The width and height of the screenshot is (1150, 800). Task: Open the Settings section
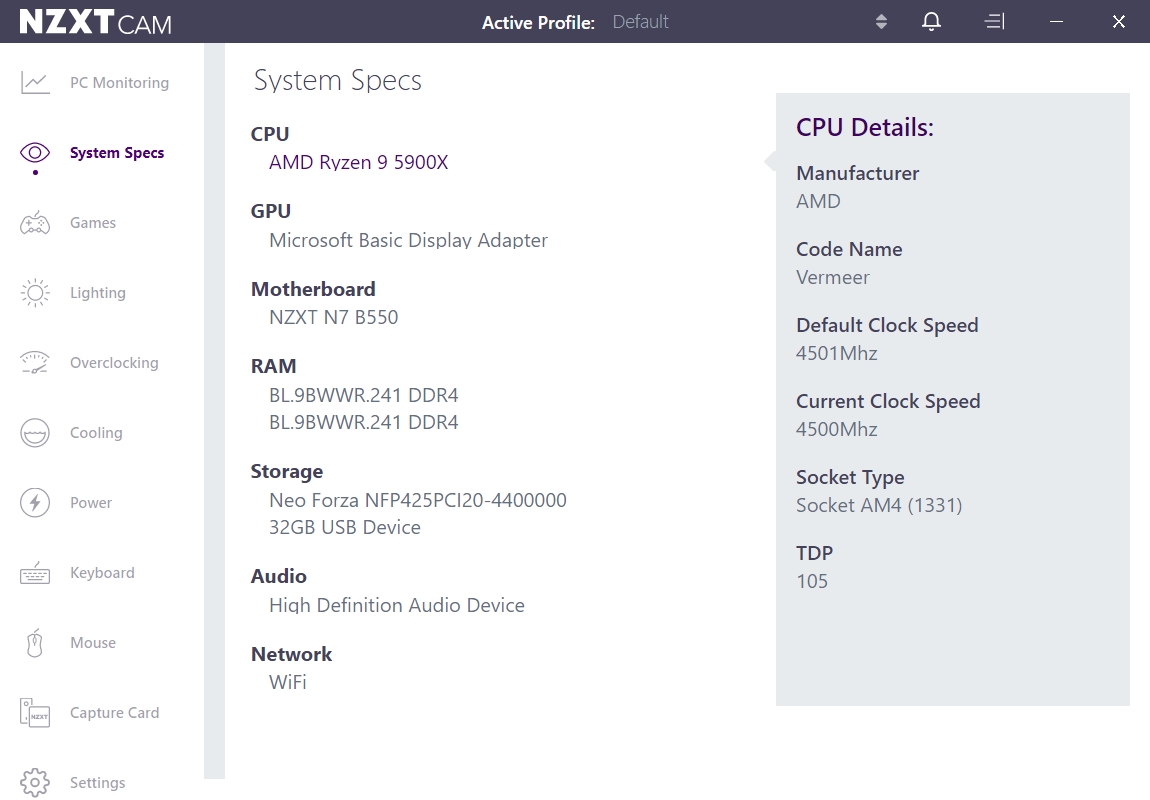pos(98,782)
